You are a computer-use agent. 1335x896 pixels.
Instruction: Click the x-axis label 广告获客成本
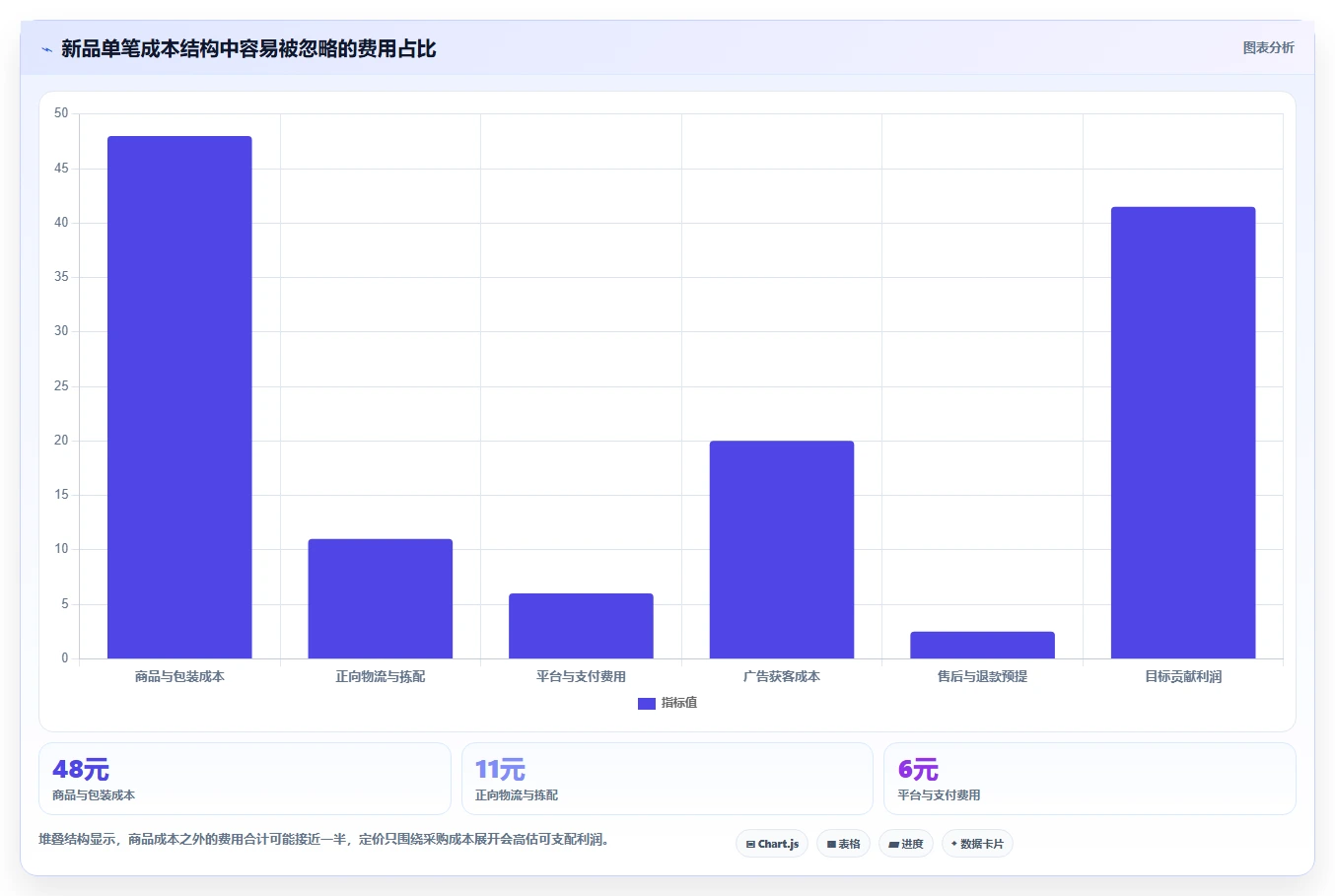point(782,676)
